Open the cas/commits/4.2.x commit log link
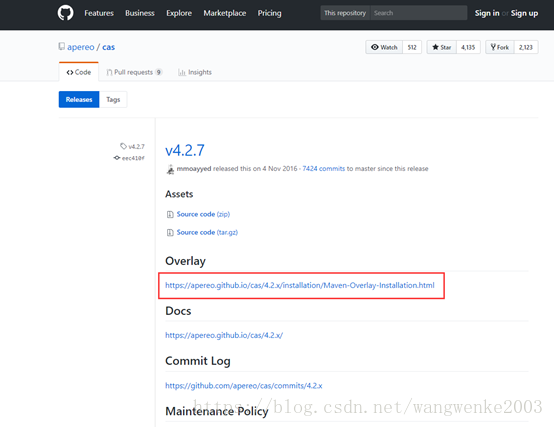Viewport: 554px width, 427px height. 244,385
